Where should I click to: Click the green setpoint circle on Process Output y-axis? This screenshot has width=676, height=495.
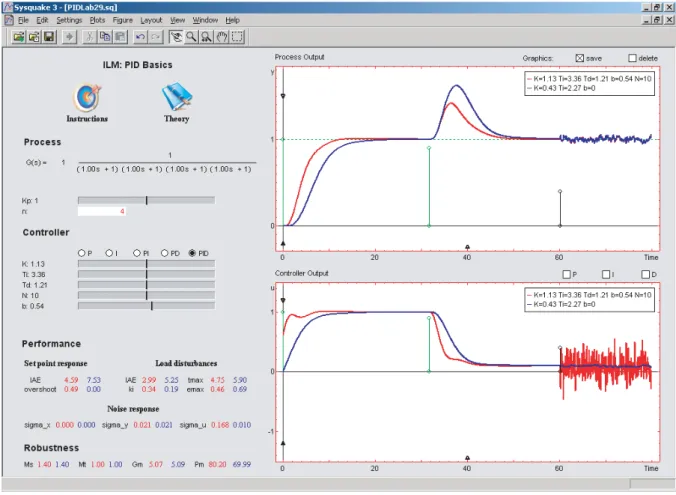click(x=283, y=139)
